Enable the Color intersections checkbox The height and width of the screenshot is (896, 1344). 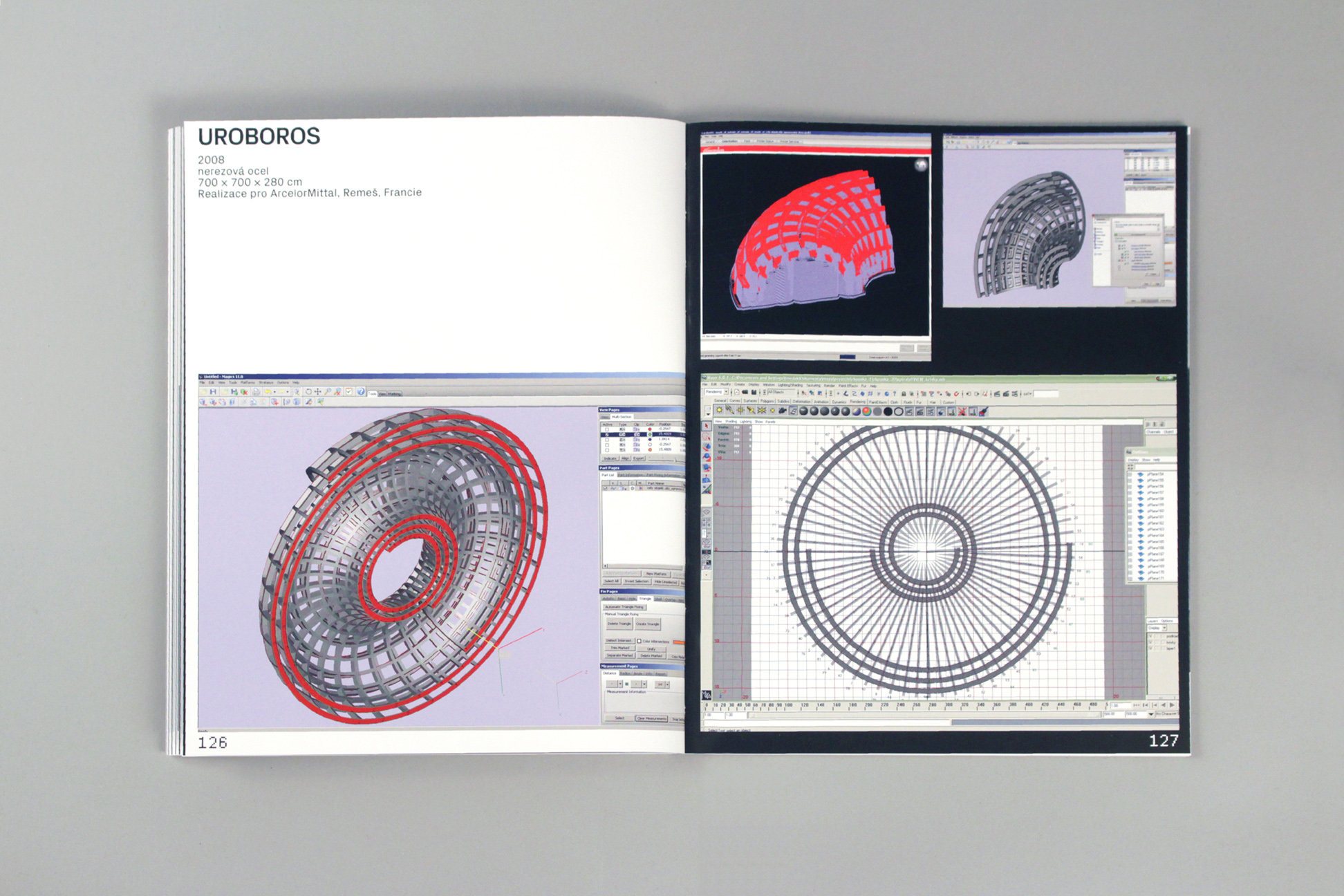(639, 642)
